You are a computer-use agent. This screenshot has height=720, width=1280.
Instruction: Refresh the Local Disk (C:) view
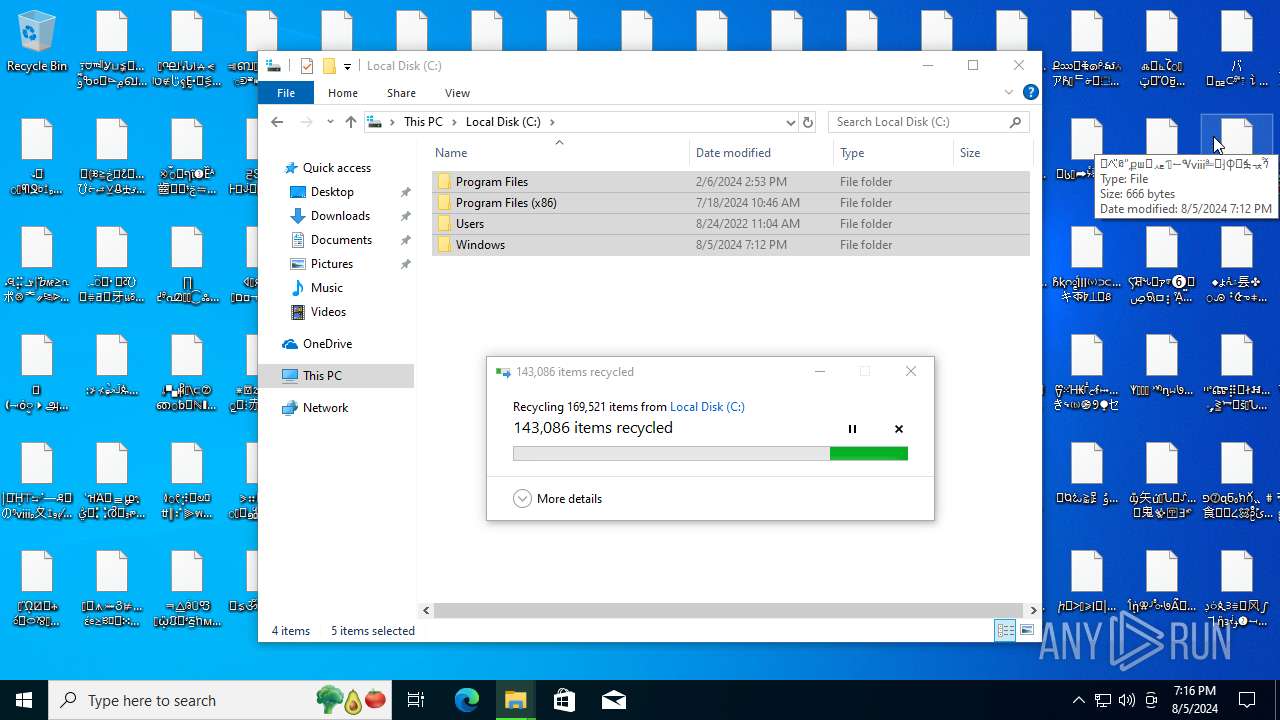808,122
